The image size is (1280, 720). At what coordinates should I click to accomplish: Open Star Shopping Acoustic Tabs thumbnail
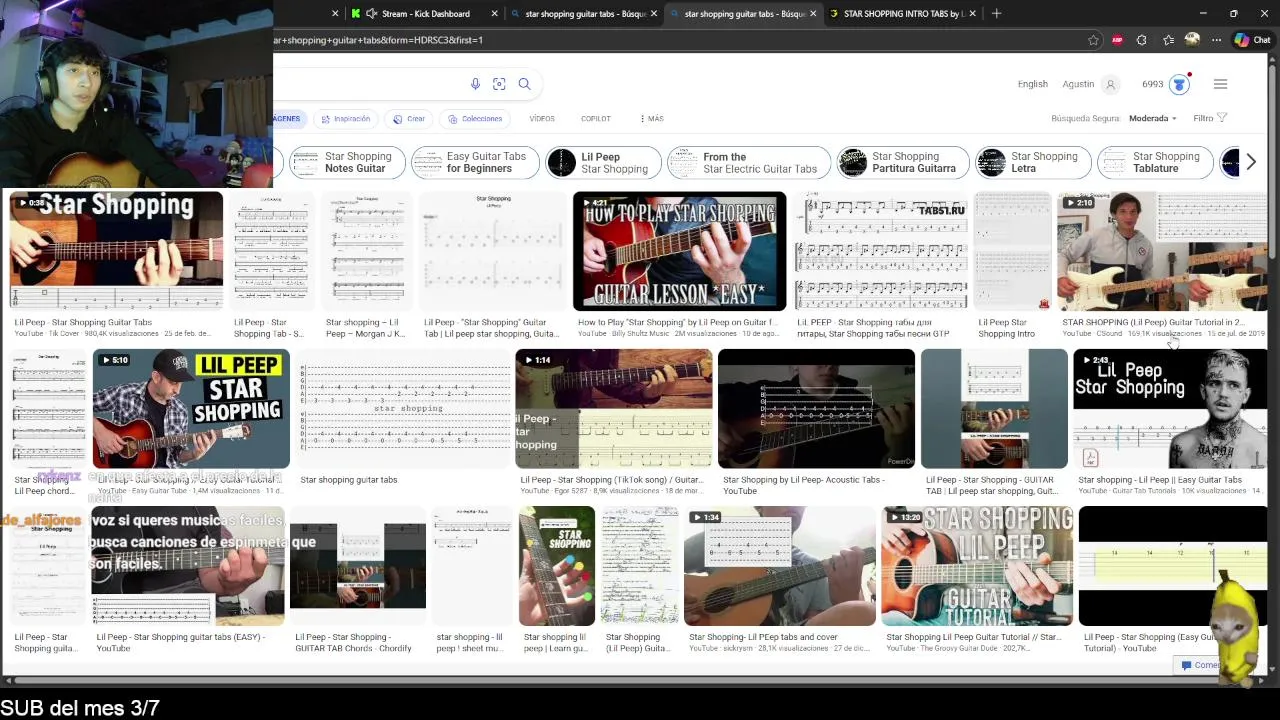816,409
